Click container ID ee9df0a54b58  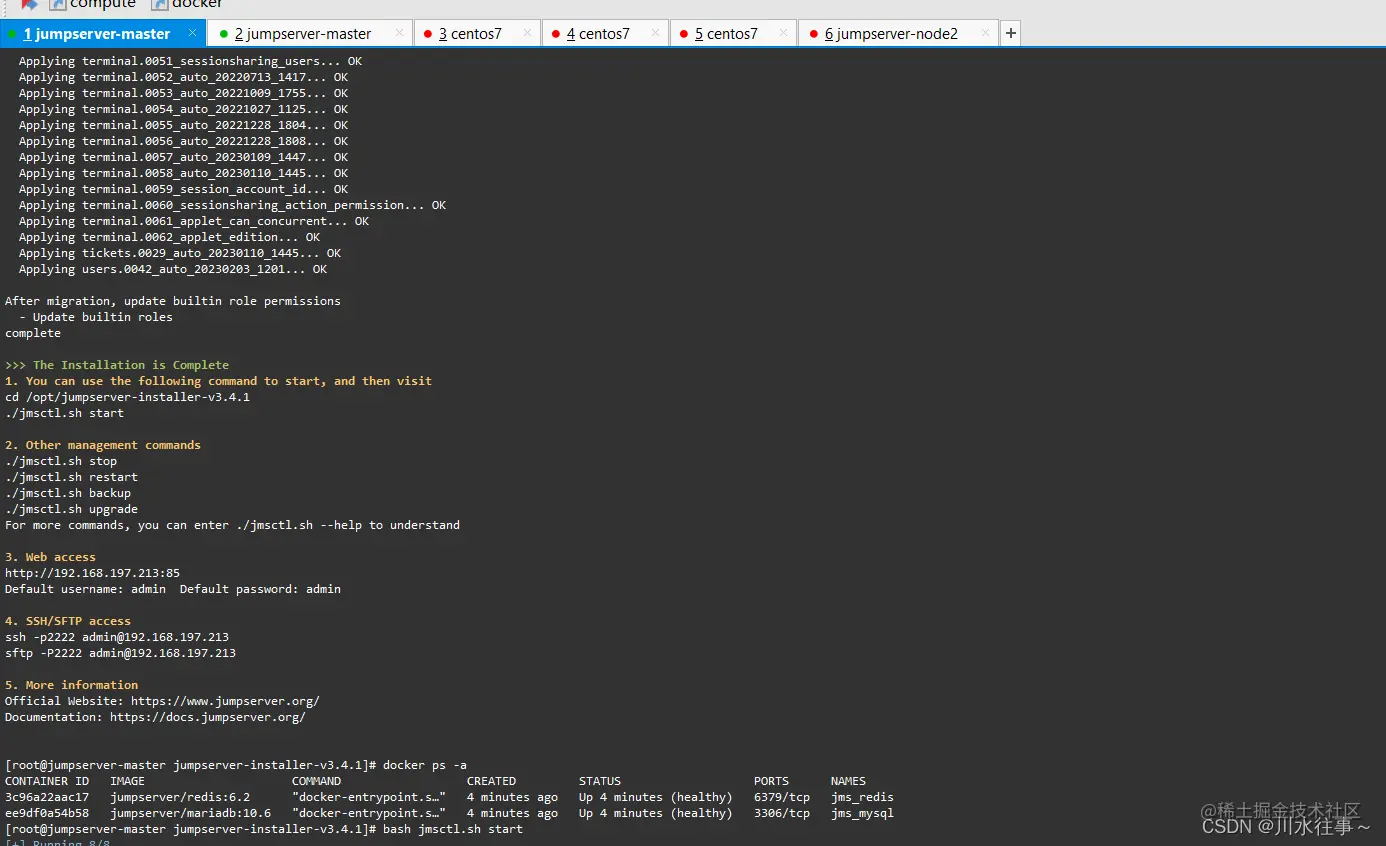[47, 813]
